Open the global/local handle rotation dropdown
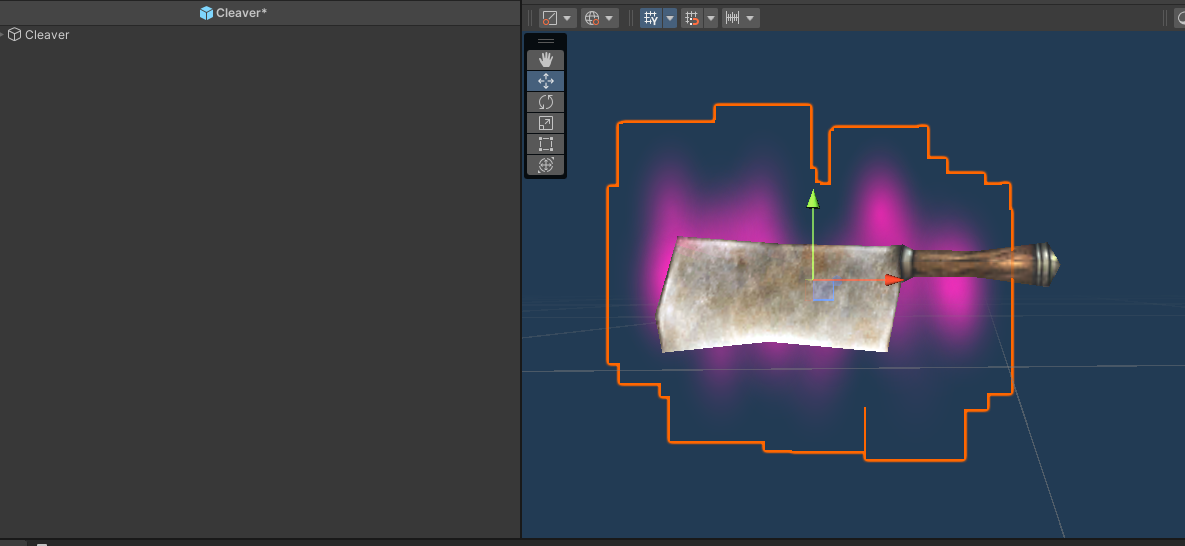 tap(610, 18)
